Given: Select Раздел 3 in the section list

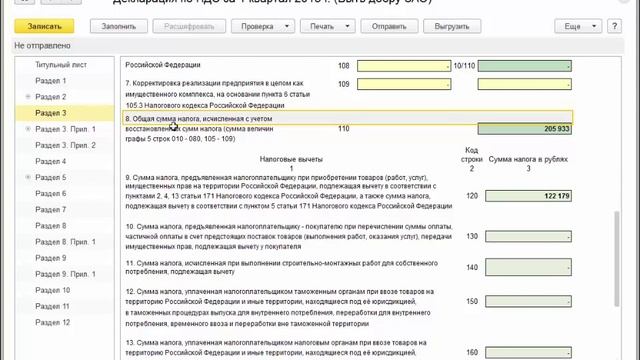Looking at the screenshot, I should coord(51,113).
